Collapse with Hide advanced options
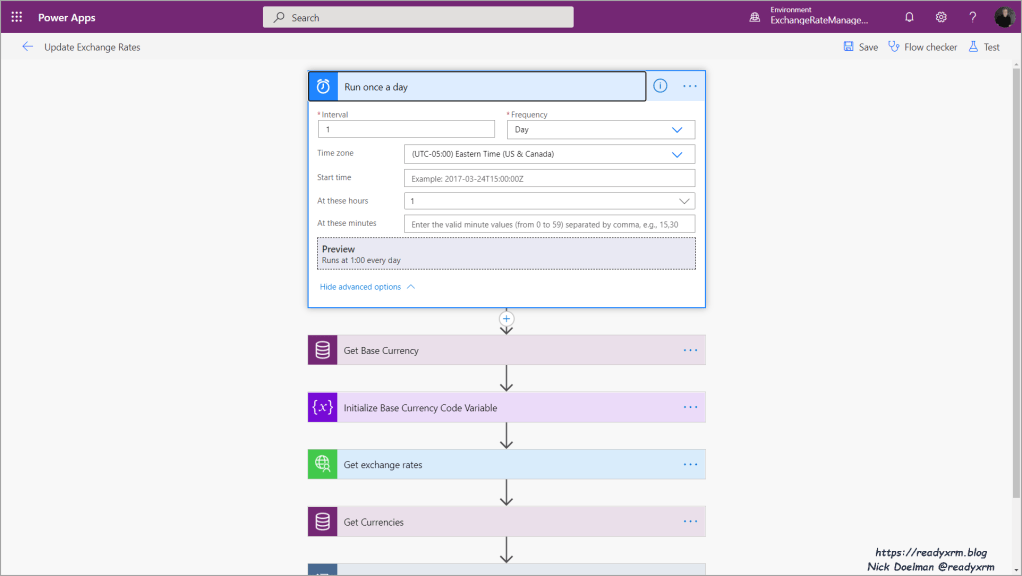Screen dimensions: 1022x576 [x=366, y=287]
